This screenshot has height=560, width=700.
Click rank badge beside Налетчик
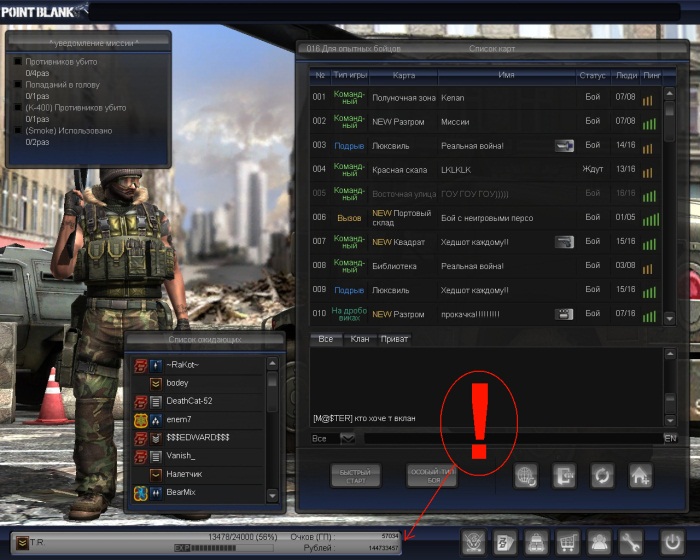pyautogui.click(x=155, y=475)
